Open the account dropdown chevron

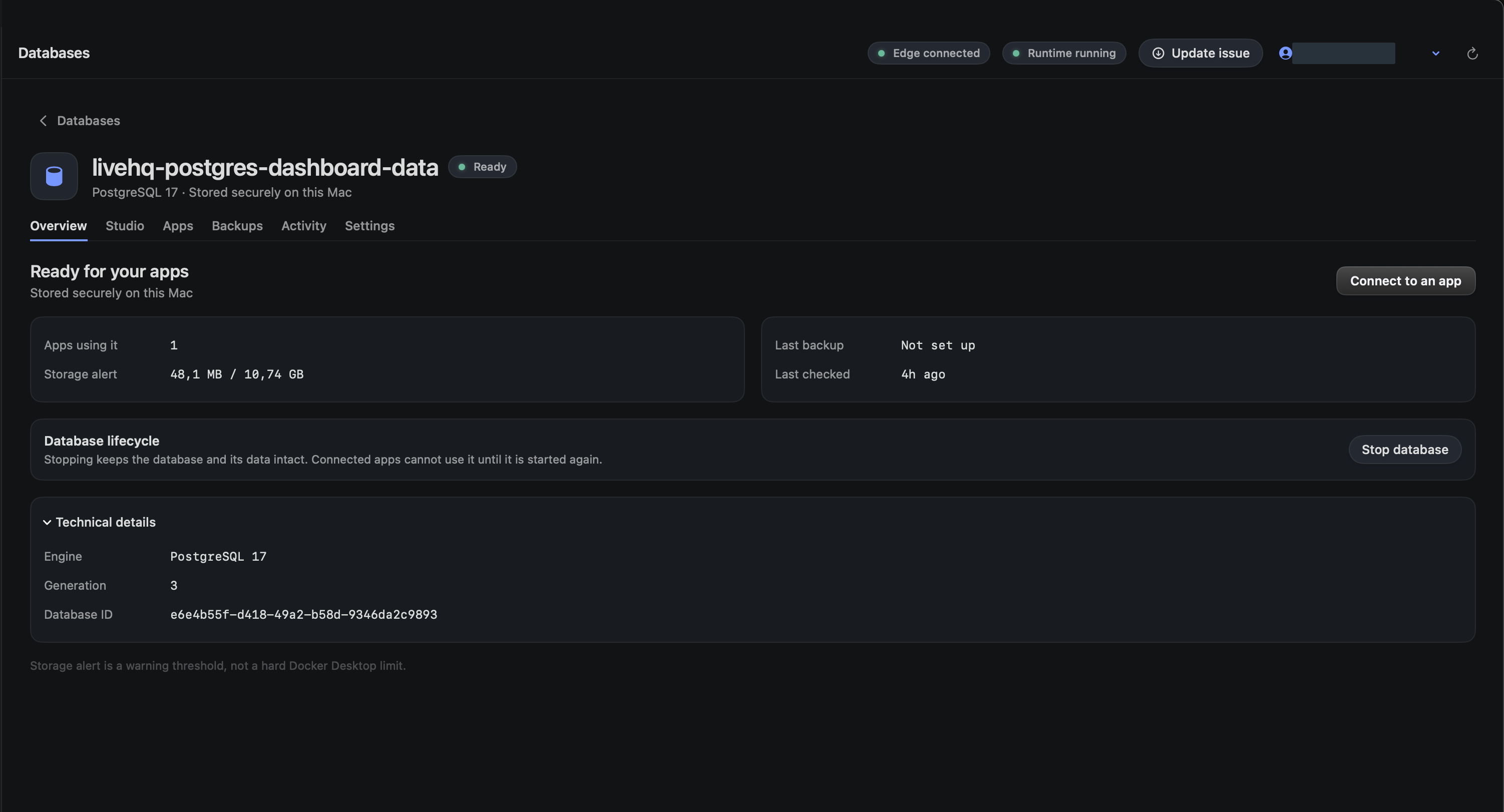pos(1436,53)
